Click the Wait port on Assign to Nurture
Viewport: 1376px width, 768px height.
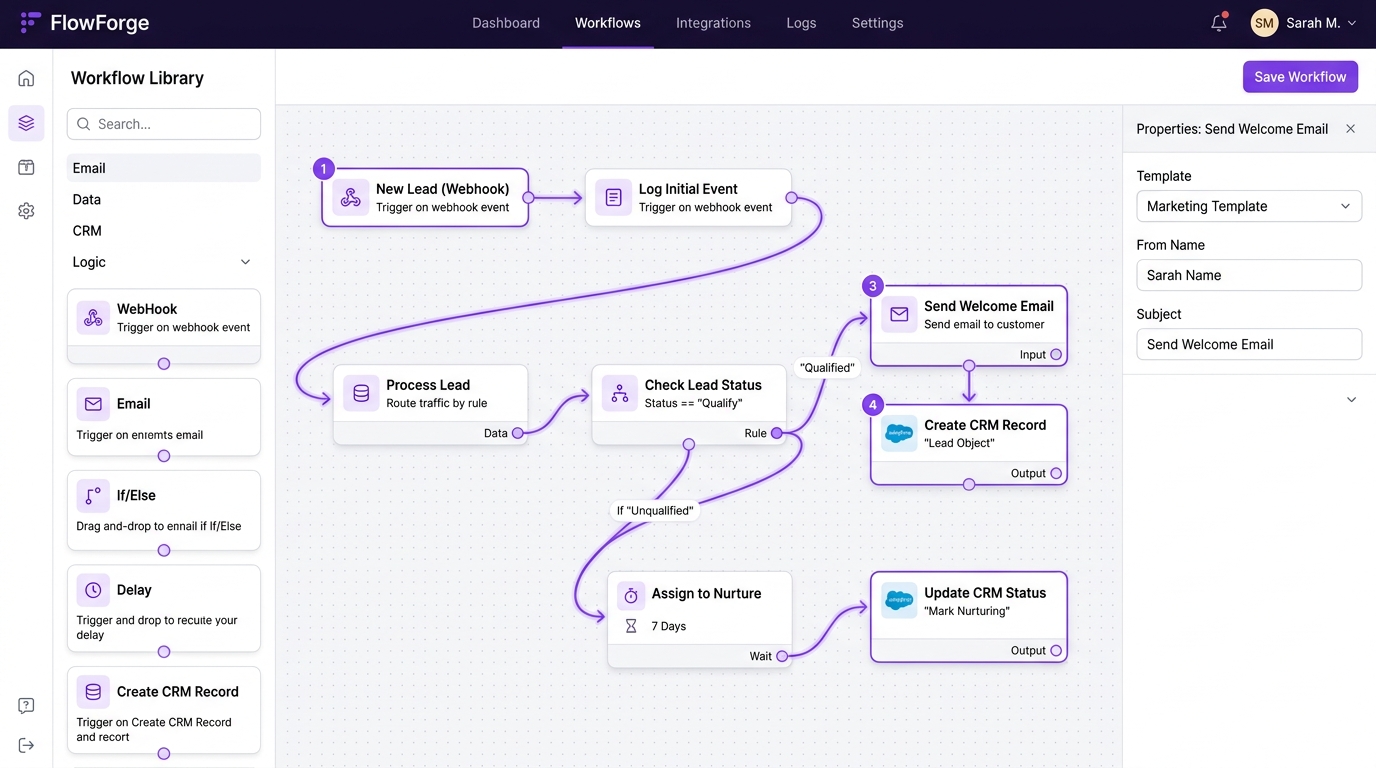pyautogui.click(x=782, y=656)
